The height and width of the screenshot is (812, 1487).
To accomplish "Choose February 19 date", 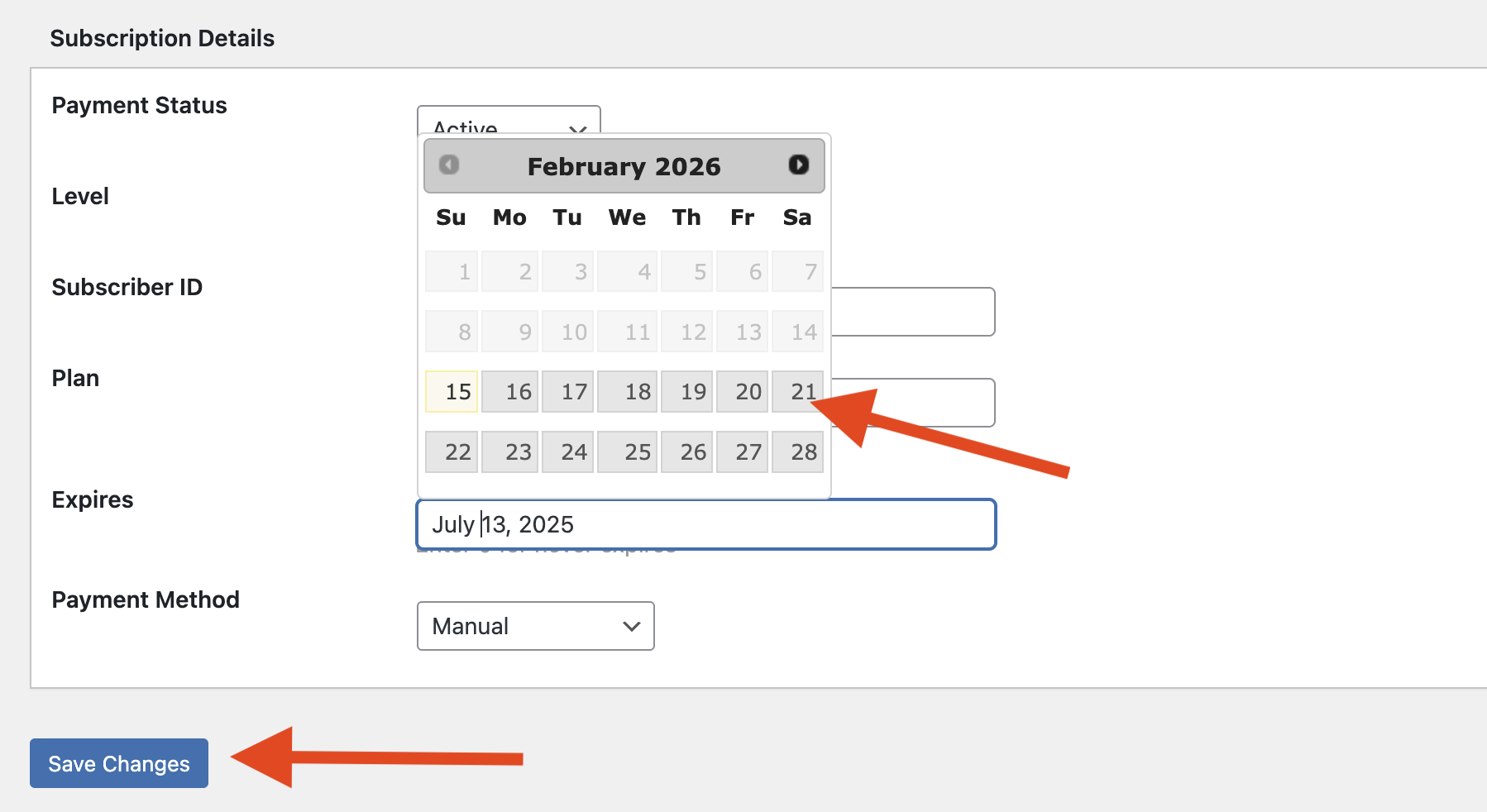I will pyautogui.click(x=687, y=391).
